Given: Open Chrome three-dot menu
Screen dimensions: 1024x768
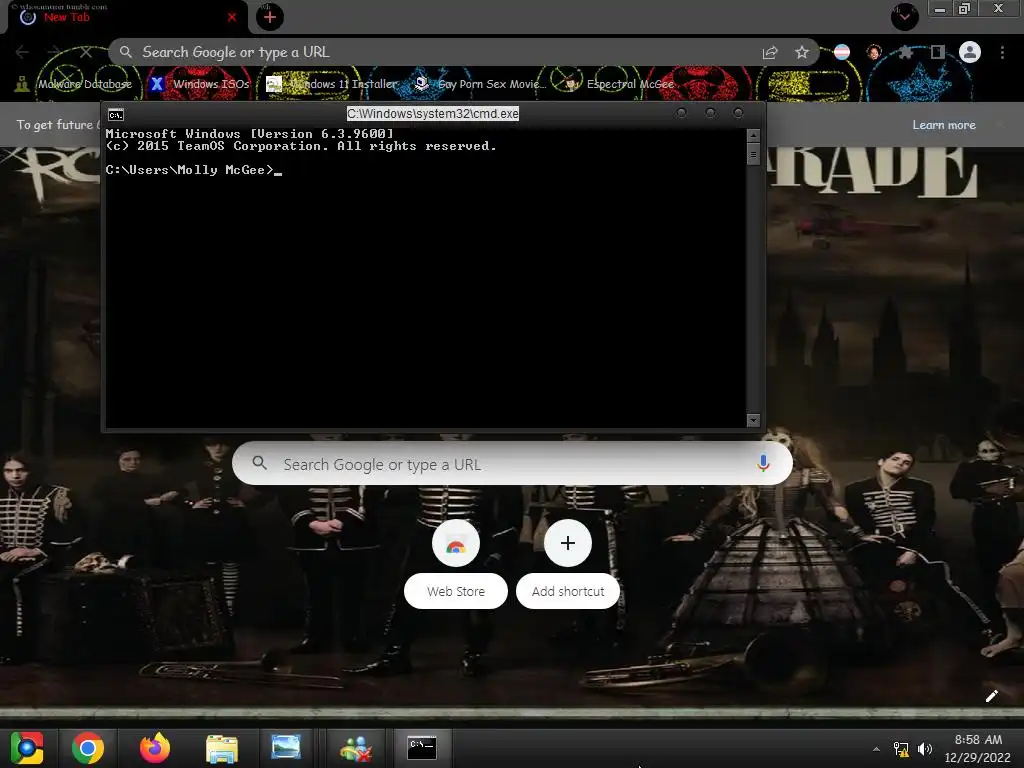Looking at the screenshot, I should click(1002, 52).
